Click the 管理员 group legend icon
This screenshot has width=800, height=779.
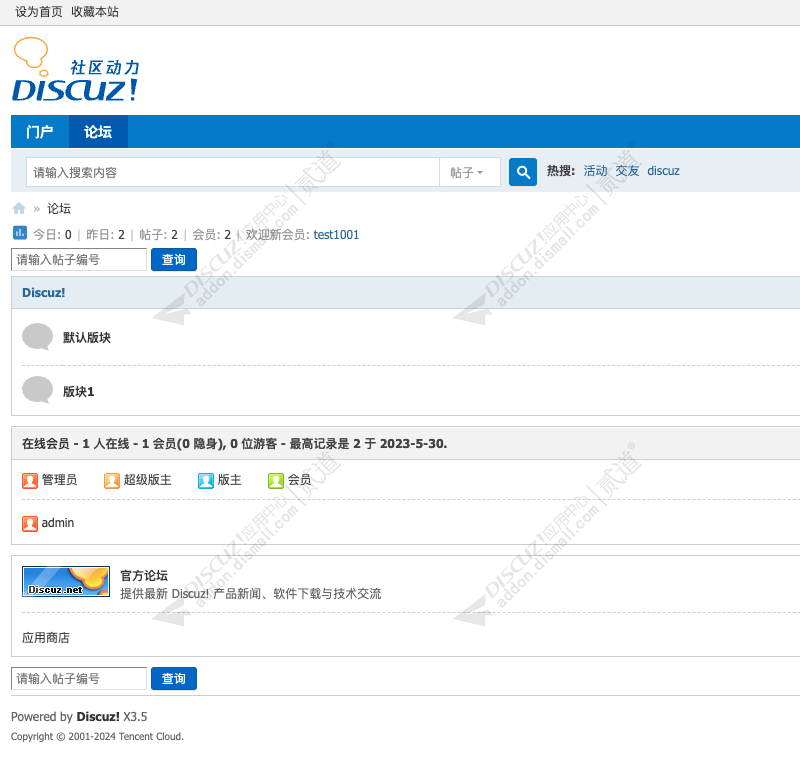pos(30,480)
